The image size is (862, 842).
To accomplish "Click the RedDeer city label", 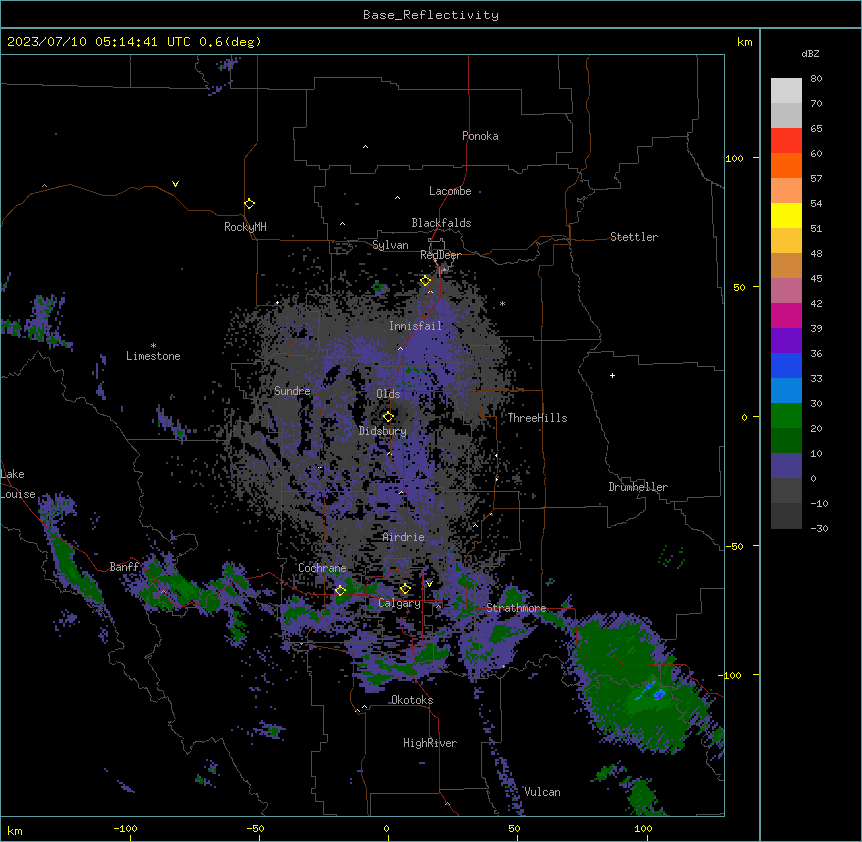I will (x=440, y=255).
